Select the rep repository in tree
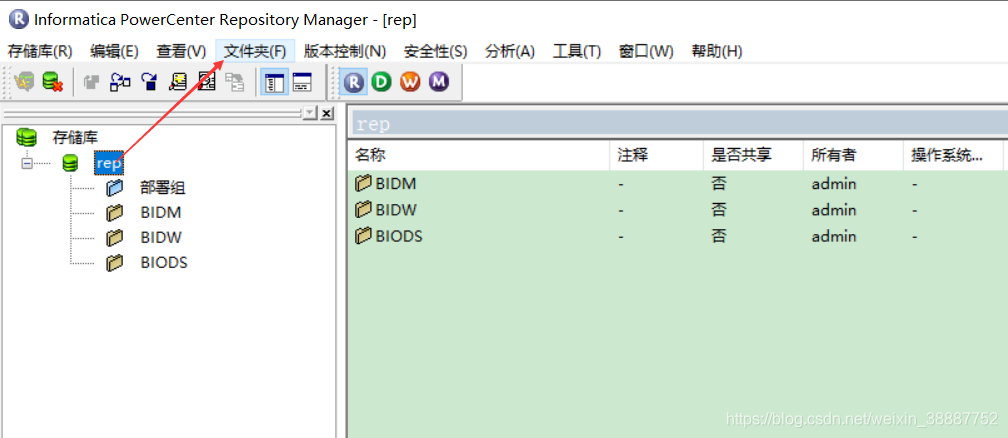 (x=108, y=163)
